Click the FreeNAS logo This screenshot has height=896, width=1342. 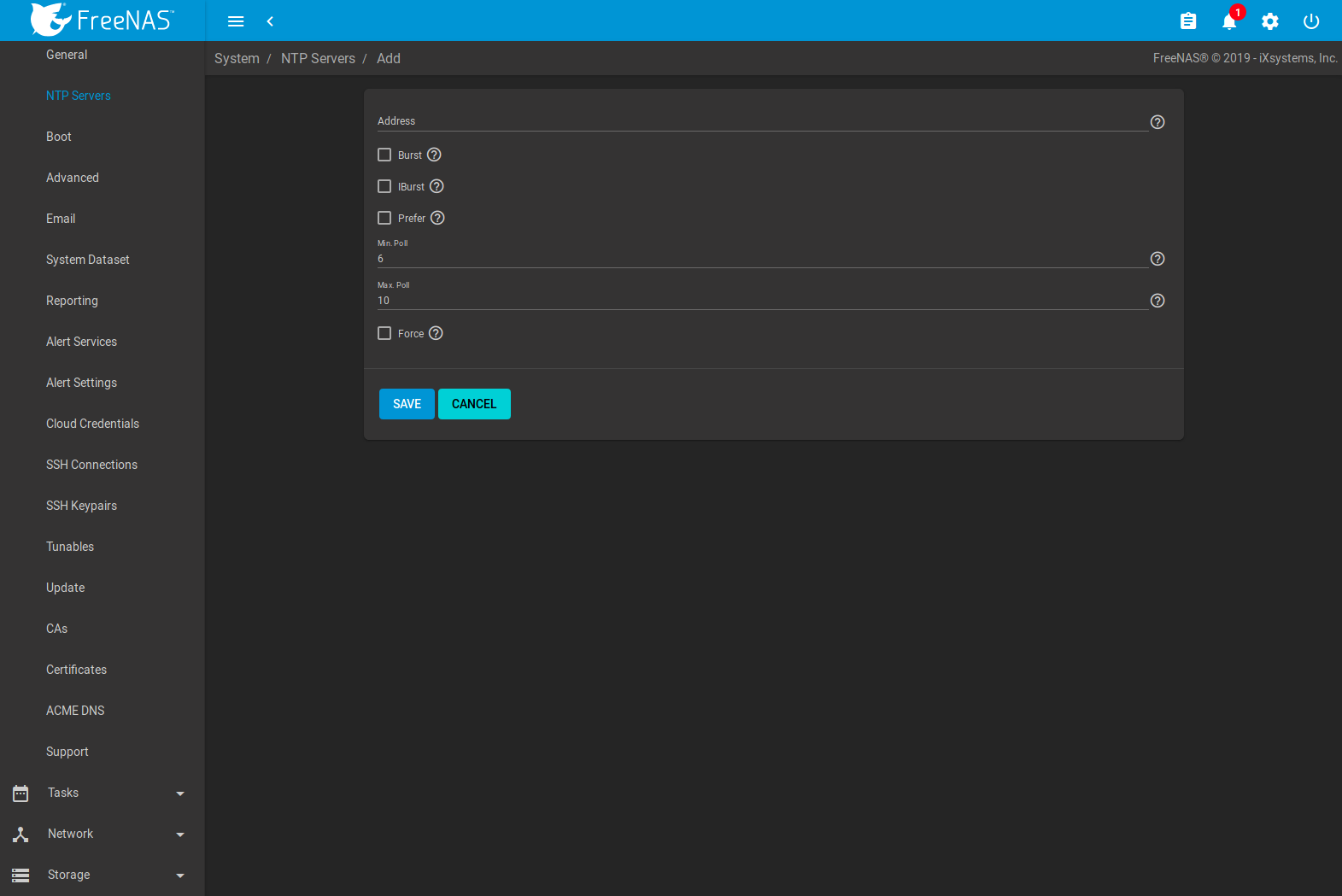(102, 20)
